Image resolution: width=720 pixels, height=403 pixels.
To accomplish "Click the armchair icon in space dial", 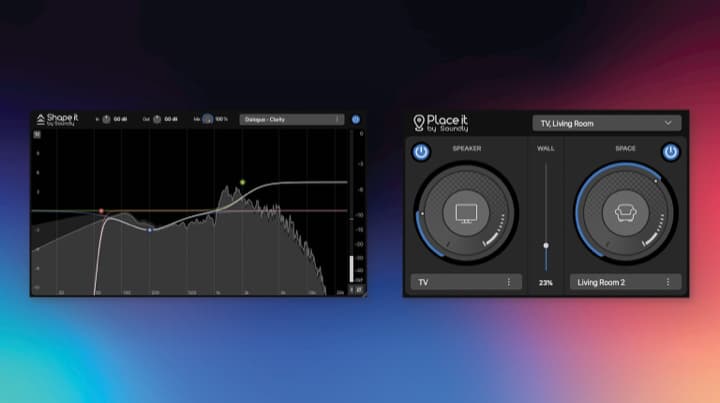I will point(625,213).
